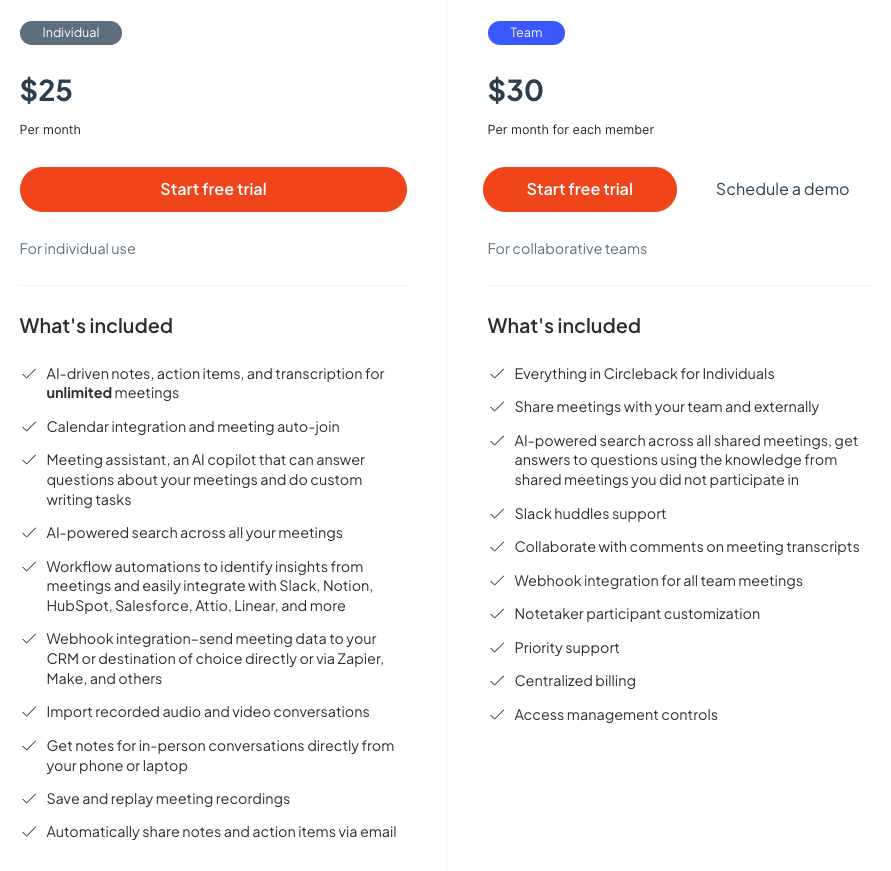The height and width of the screenshot is (871, 891).
Task: Click the $30 Team price
Action: point(515,91)
